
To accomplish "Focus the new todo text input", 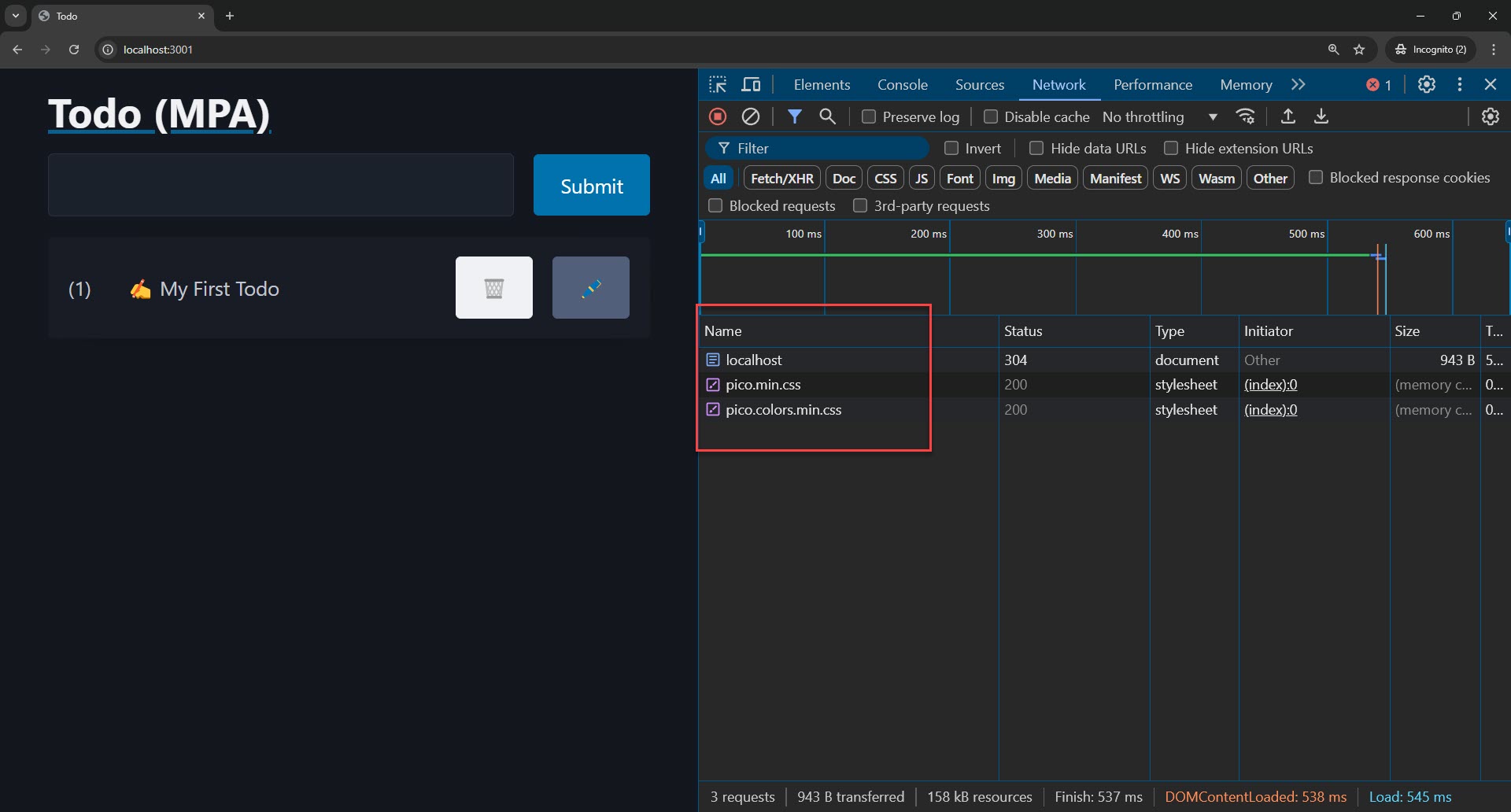I will click(x=281, y=185).
